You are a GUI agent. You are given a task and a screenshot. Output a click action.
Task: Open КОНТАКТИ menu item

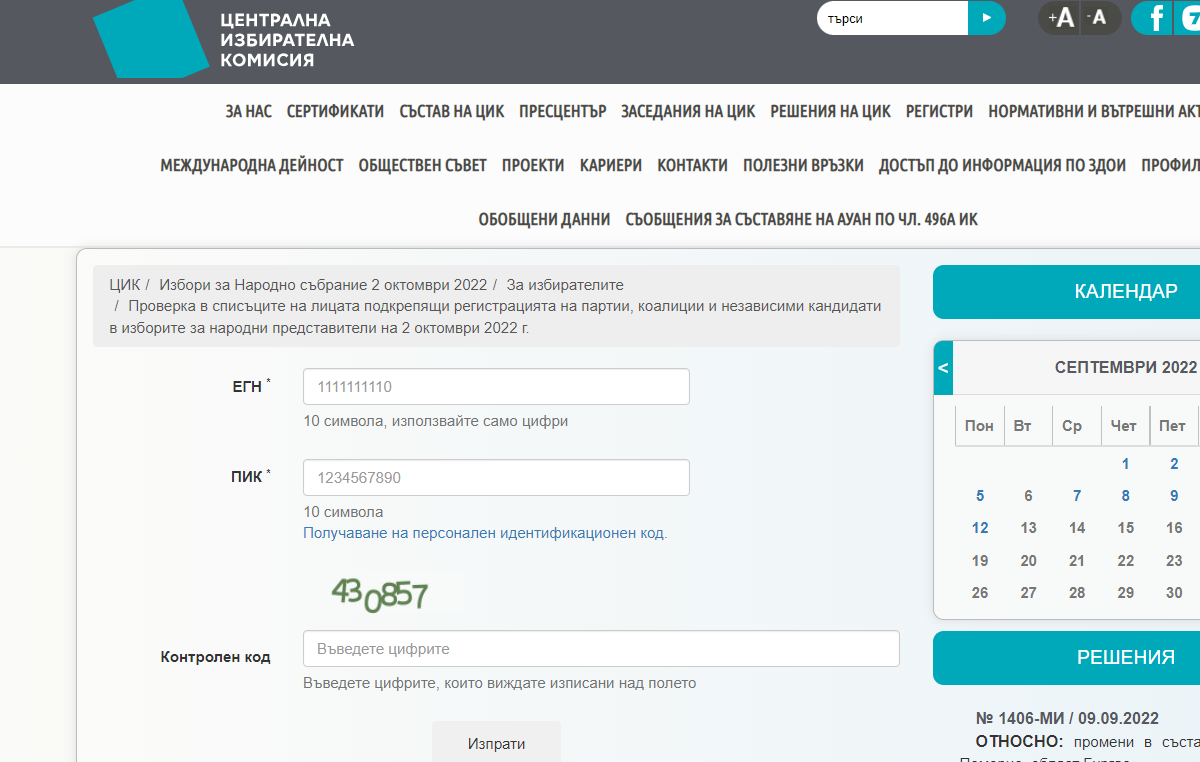(692, 166)
